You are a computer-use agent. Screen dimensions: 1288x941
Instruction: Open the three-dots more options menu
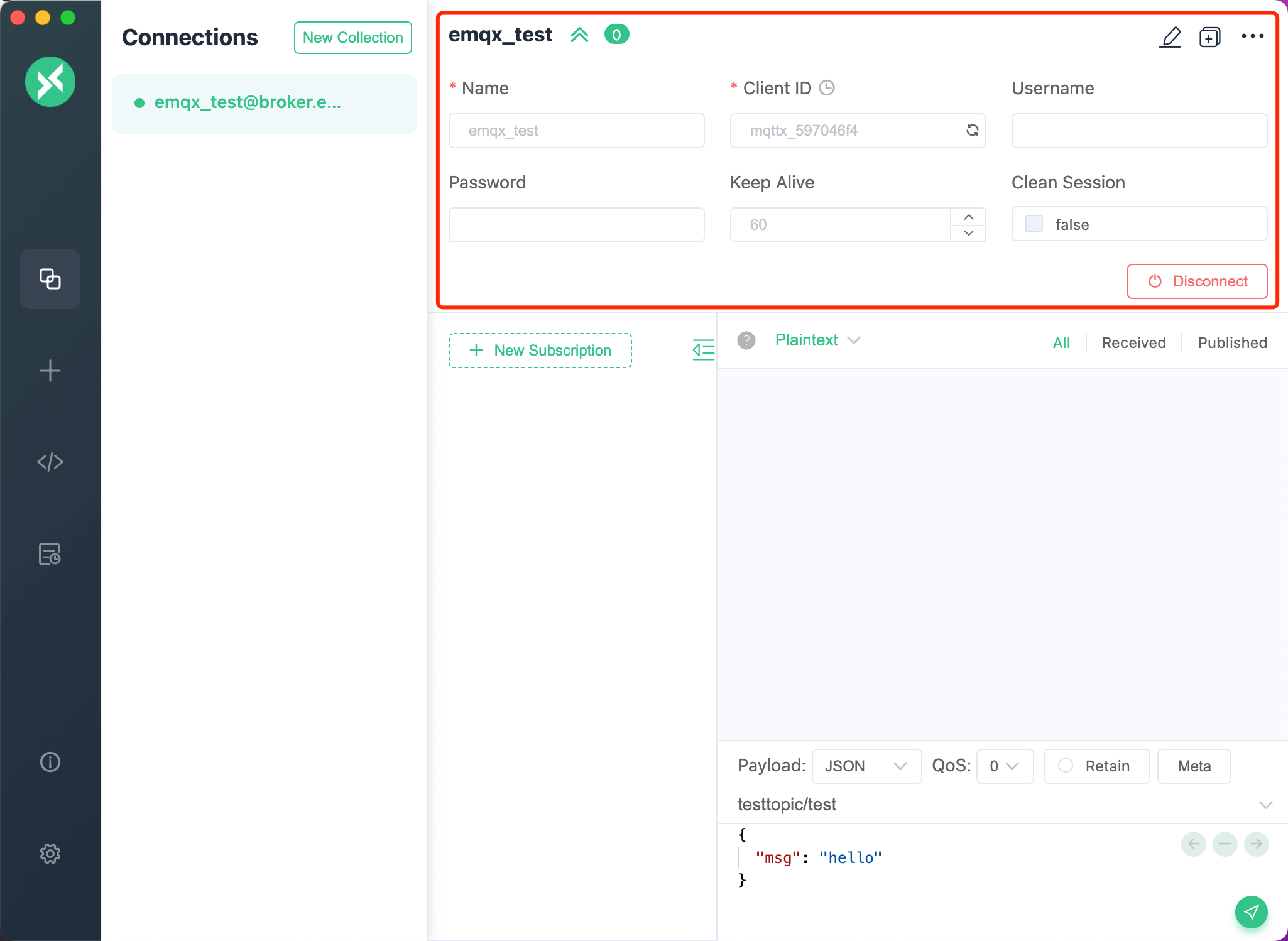1252,36
